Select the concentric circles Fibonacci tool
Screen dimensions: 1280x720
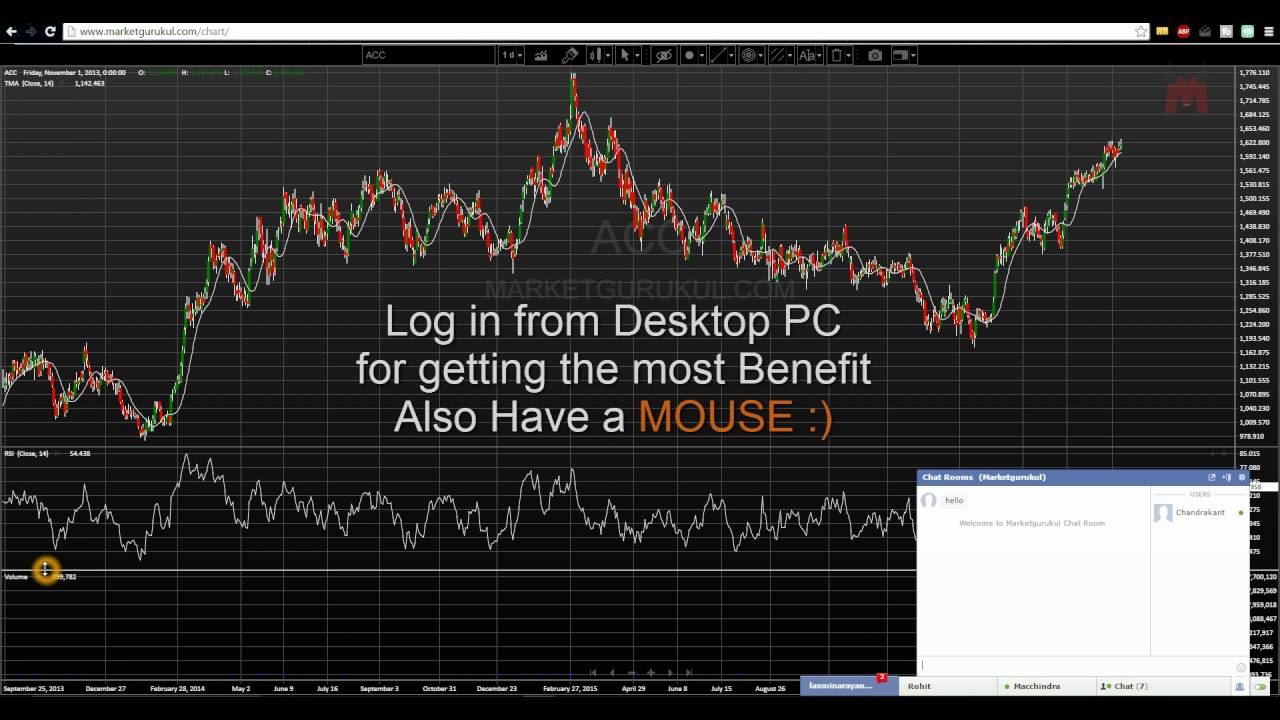748,55
